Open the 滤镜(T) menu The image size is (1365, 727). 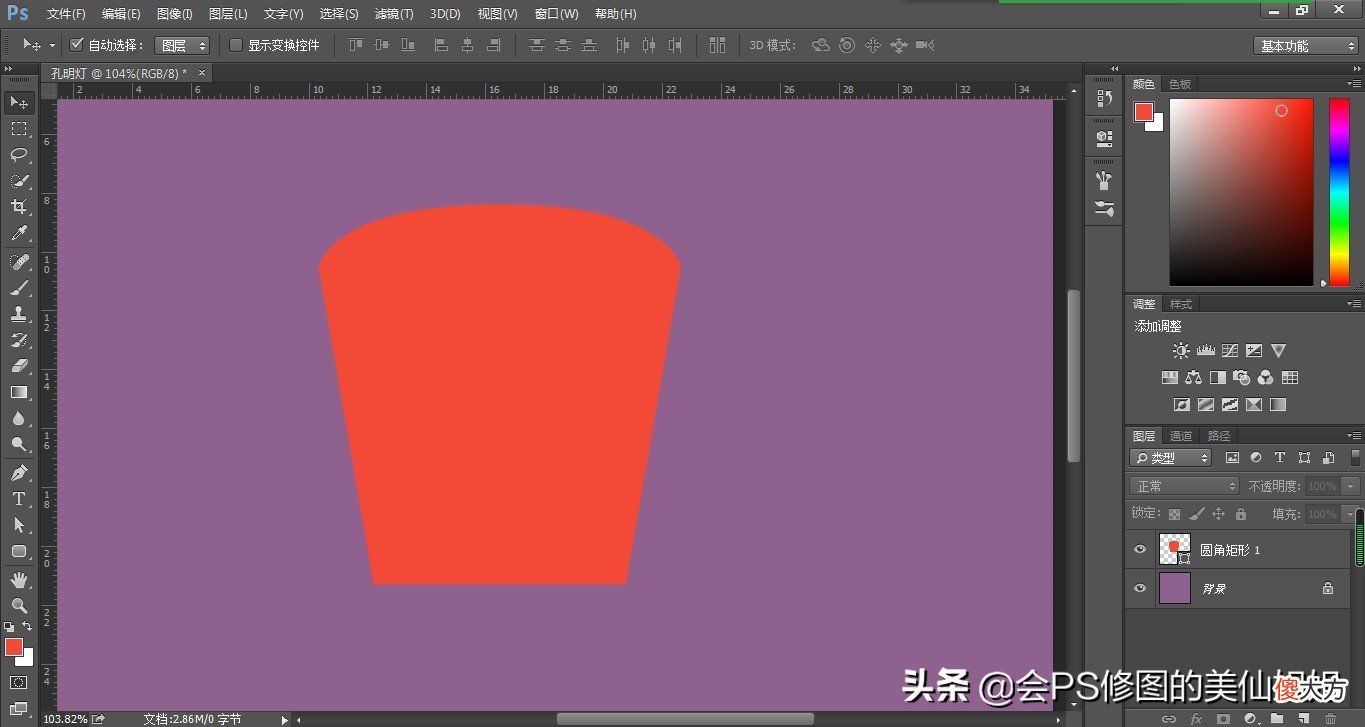393,14
